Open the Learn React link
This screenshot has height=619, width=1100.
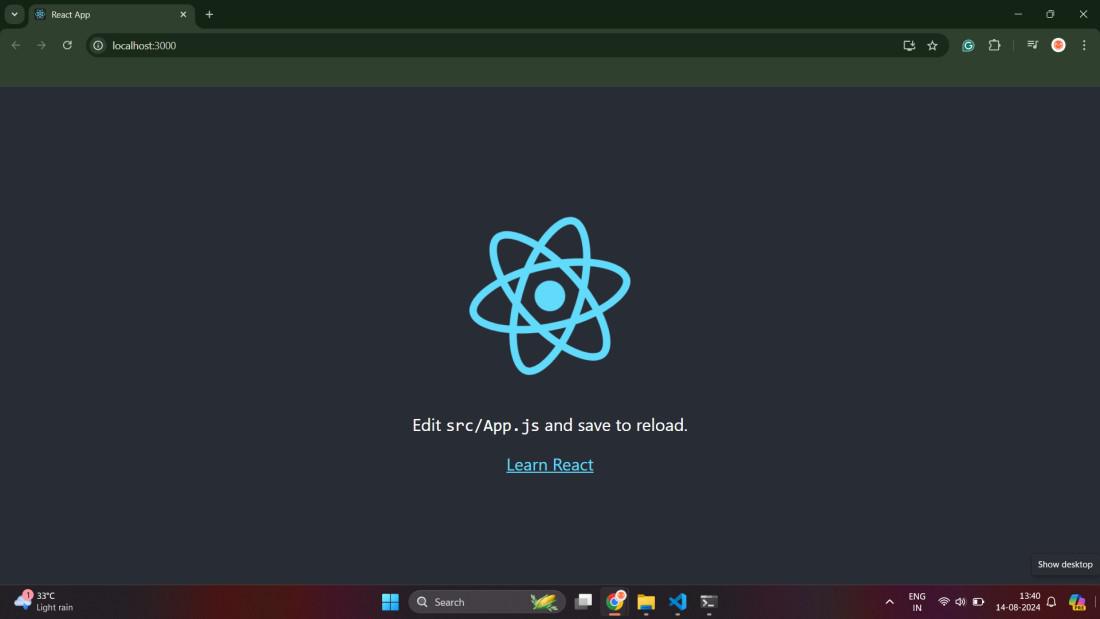pos(549,465)
